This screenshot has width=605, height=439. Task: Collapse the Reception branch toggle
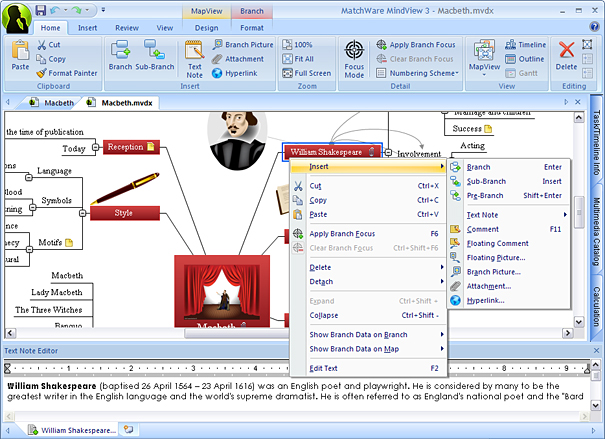coord(95,147)
